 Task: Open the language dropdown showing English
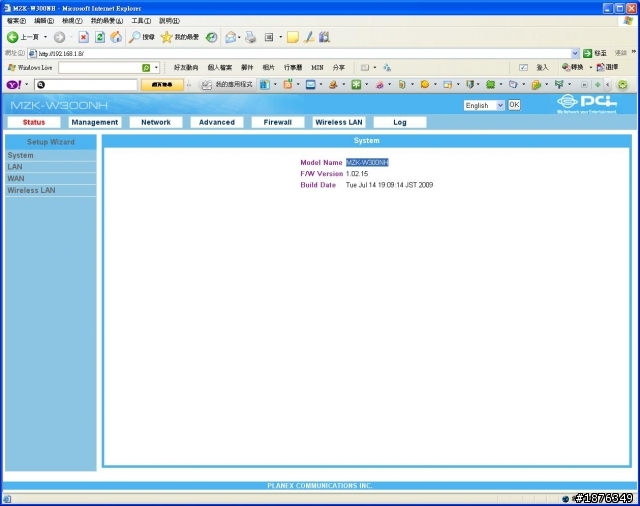pyautogui.click(x=484, y=105)
